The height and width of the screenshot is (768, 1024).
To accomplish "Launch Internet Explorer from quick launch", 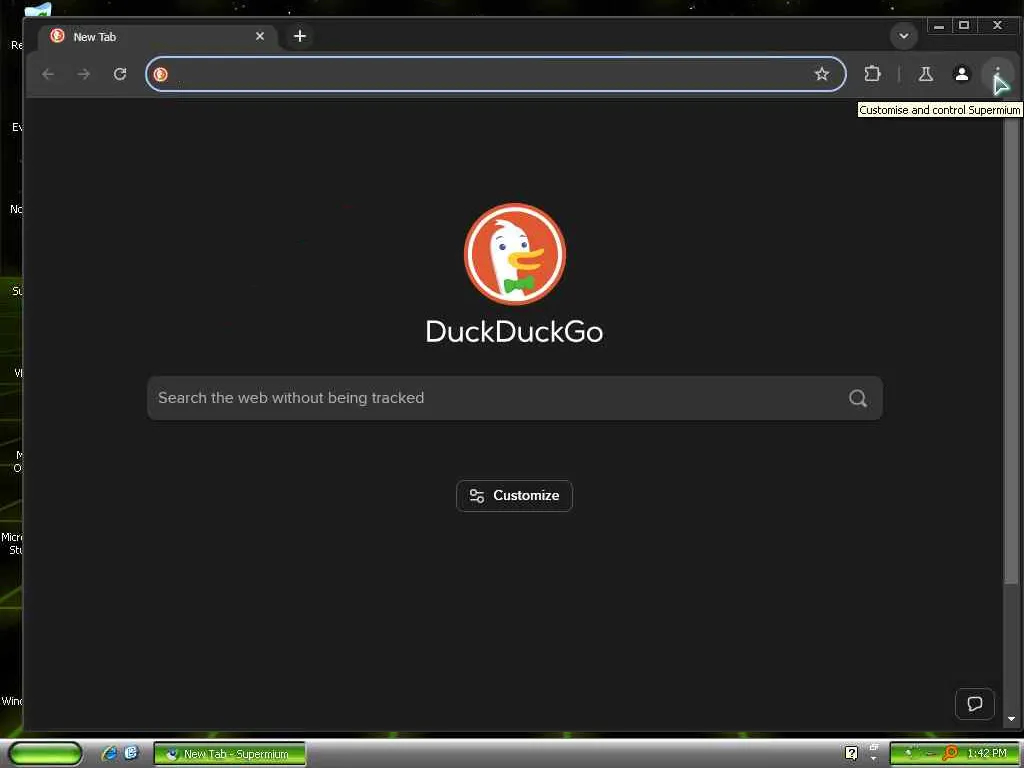I will 109,753.
